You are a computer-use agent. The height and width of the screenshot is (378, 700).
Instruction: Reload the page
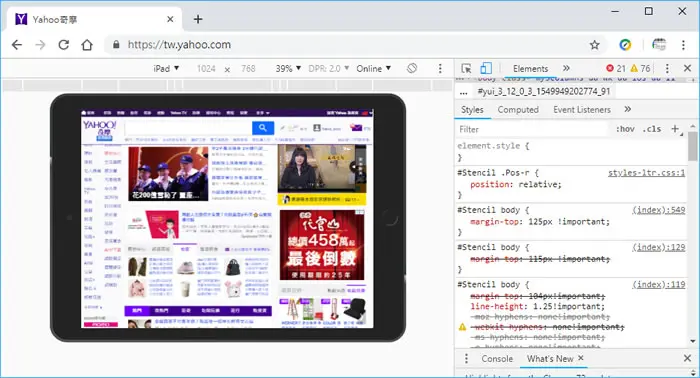63,45
